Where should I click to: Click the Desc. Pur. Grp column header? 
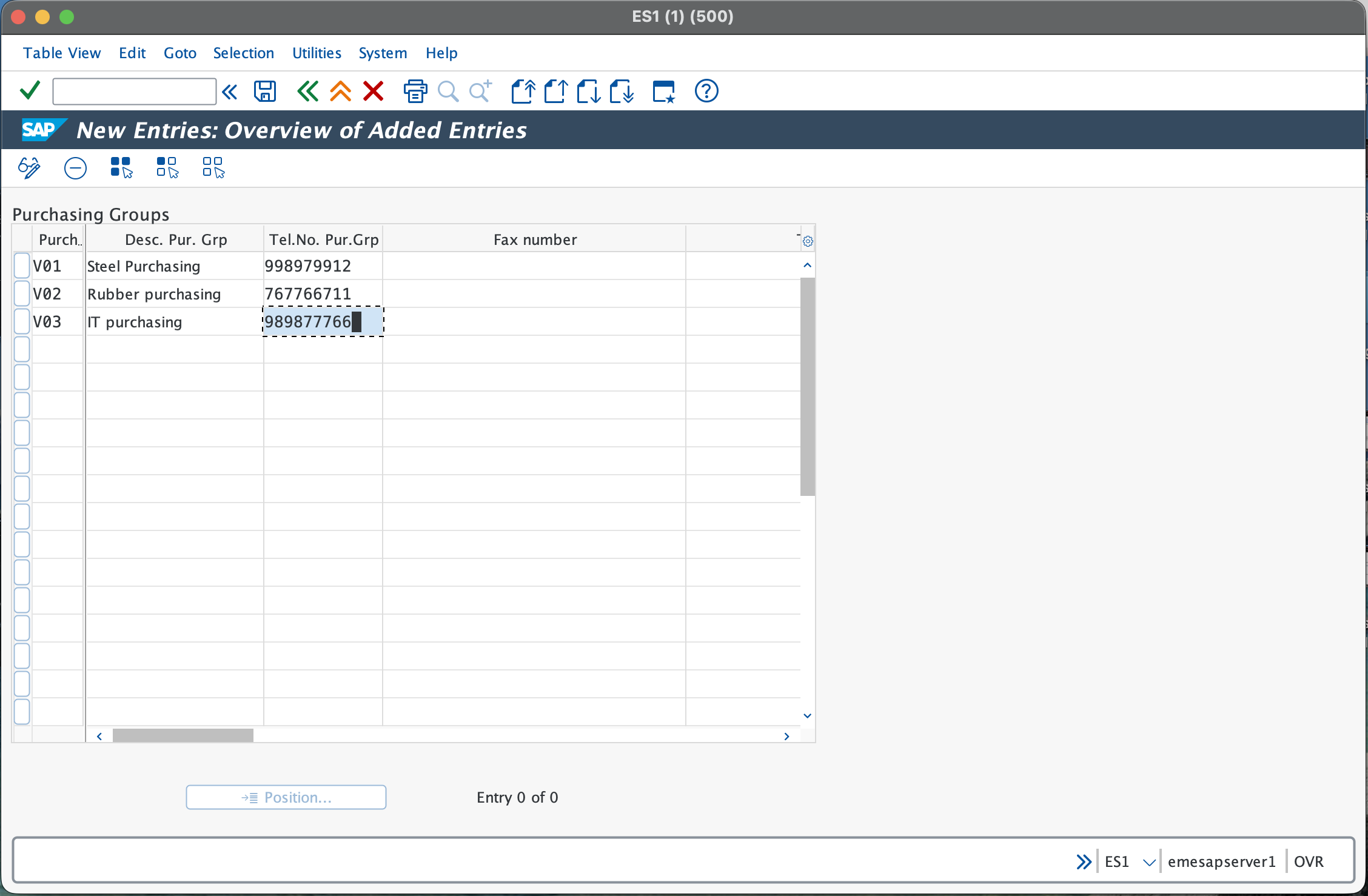tap(175, 239)
